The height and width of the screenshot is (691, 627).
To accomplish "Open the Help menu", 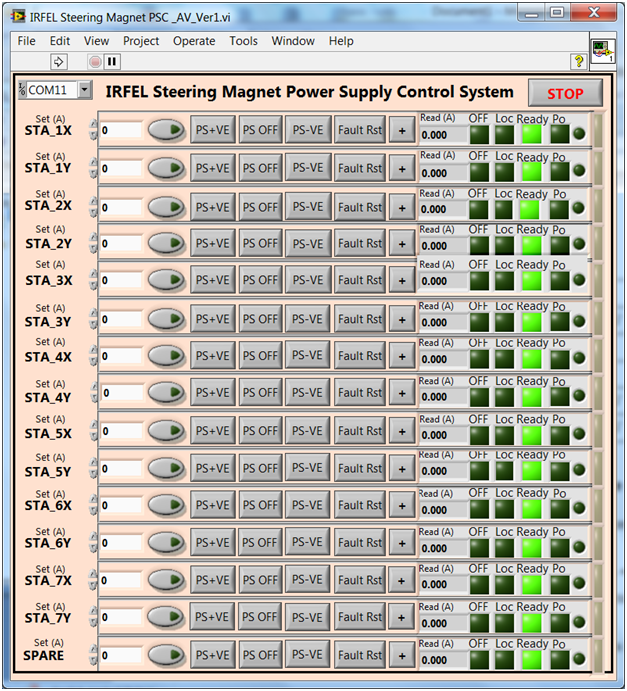I will pyautogui.click(x=341, y=41).
